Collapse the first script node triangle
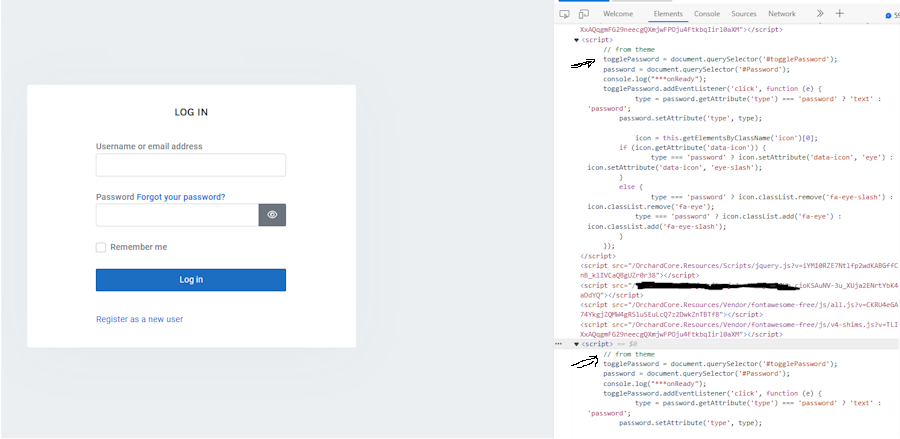 pos(576,40)
